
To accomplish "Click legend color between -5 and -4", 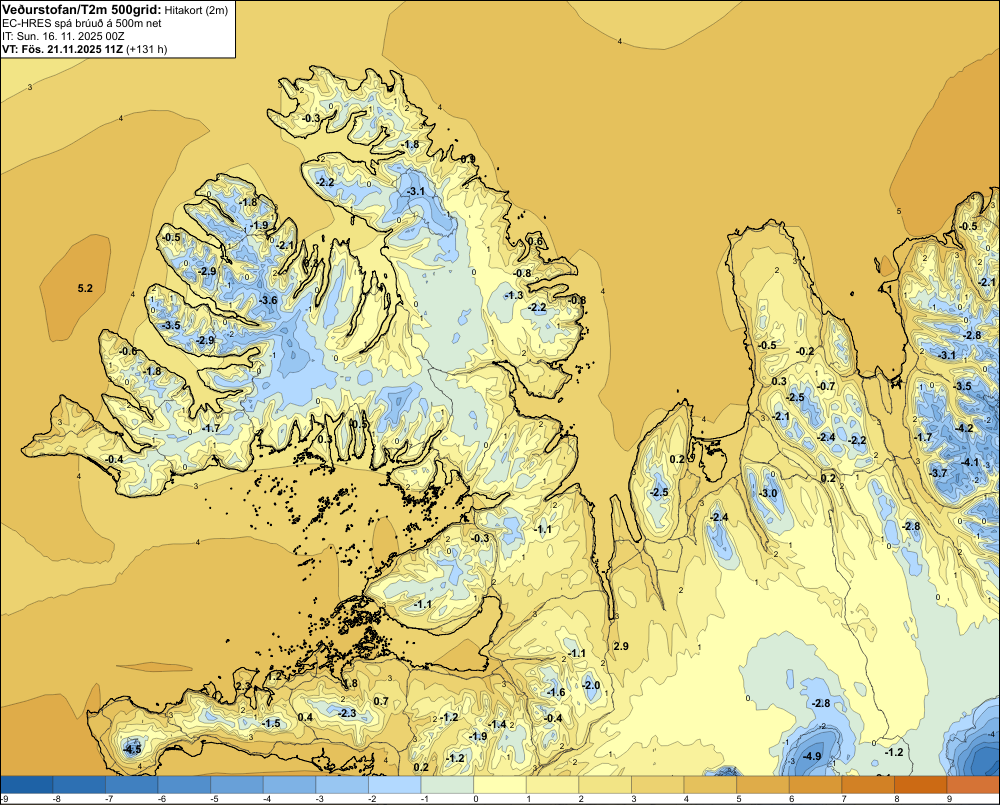I will 237,784.
